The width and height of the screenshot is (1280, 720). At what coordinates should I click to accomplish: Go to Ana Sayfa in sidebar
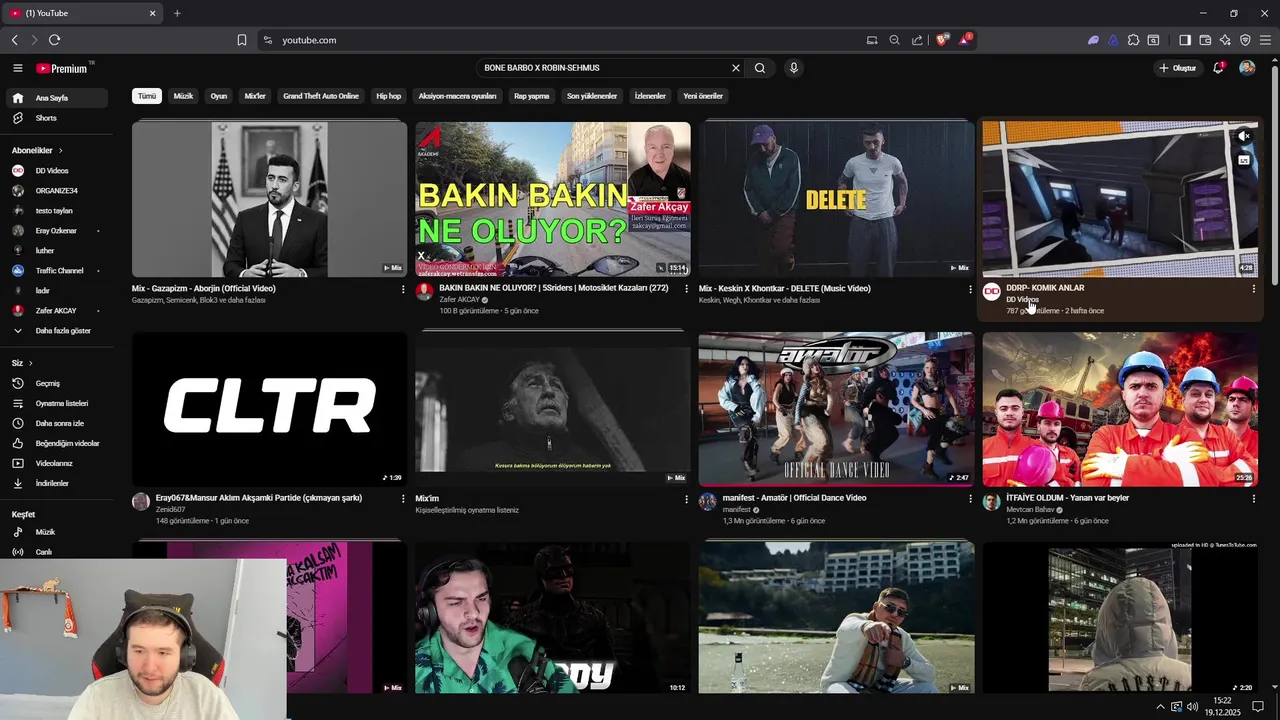pyautogui.click(x=56, y=98)
